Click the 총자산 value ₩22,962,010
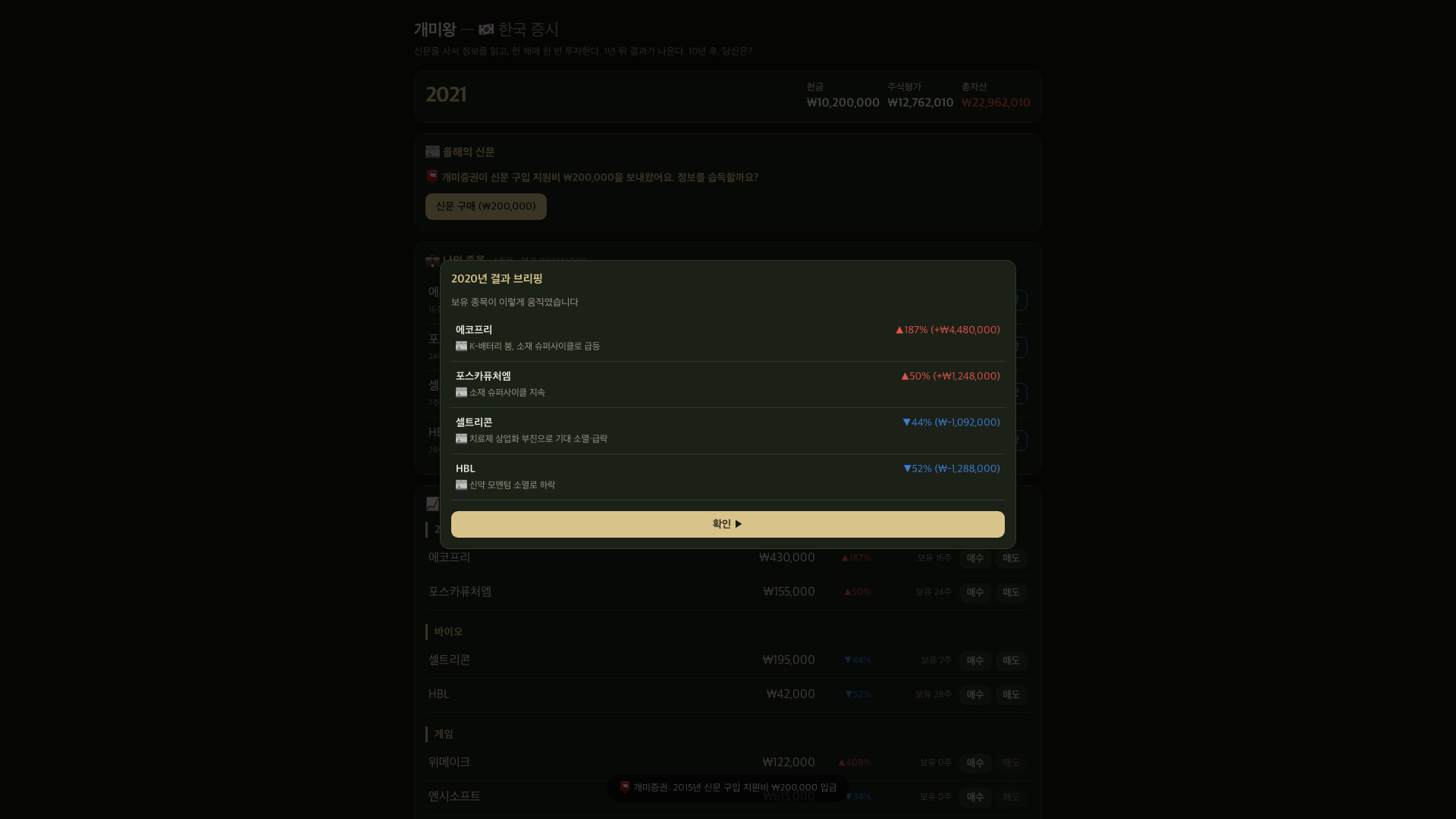The height and width of the screenshot is (819, 1456). [x=996, y=102]
